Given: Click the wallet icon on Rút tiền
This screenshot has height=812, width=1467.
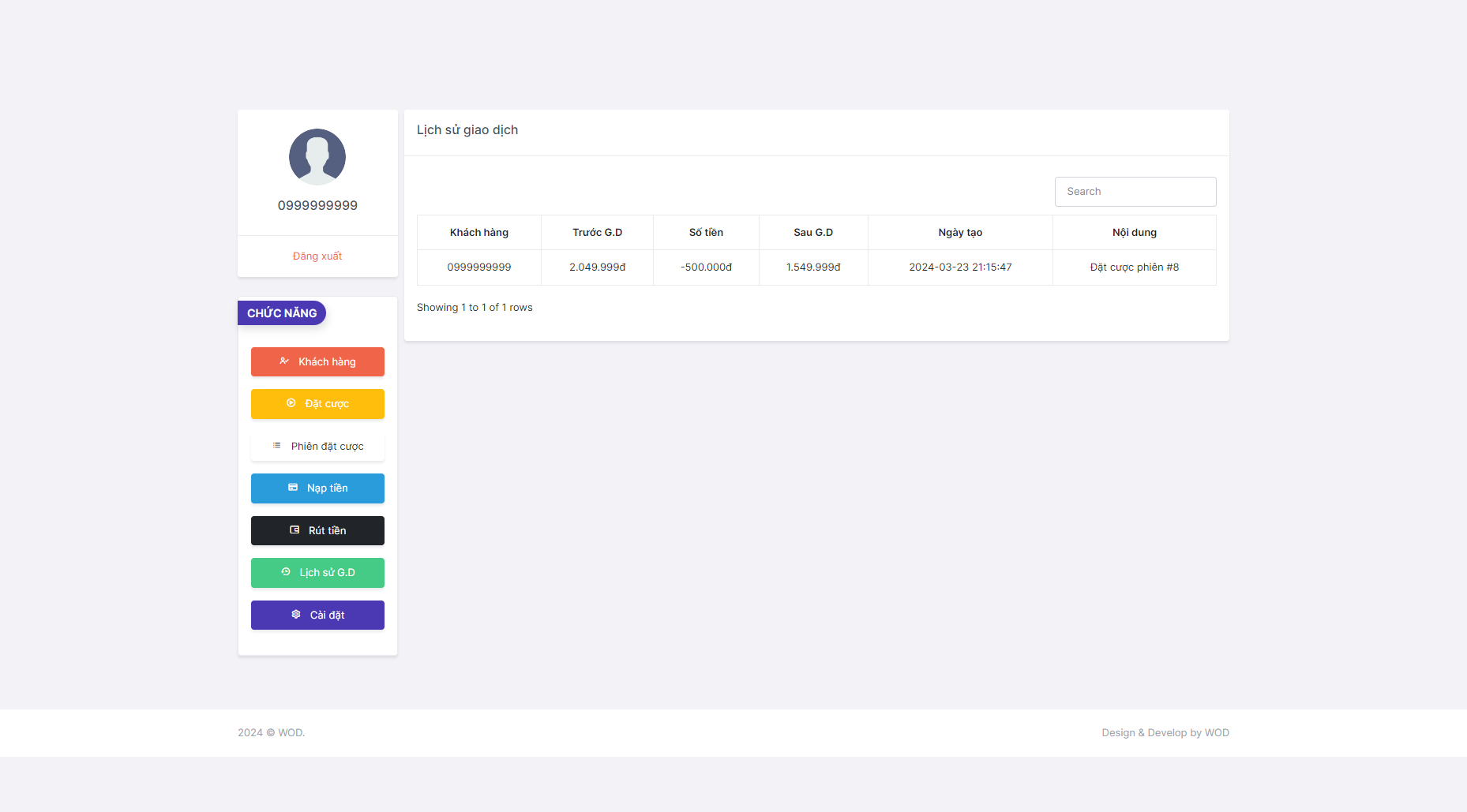Looking at the screenshot, I should coord(295,530).
